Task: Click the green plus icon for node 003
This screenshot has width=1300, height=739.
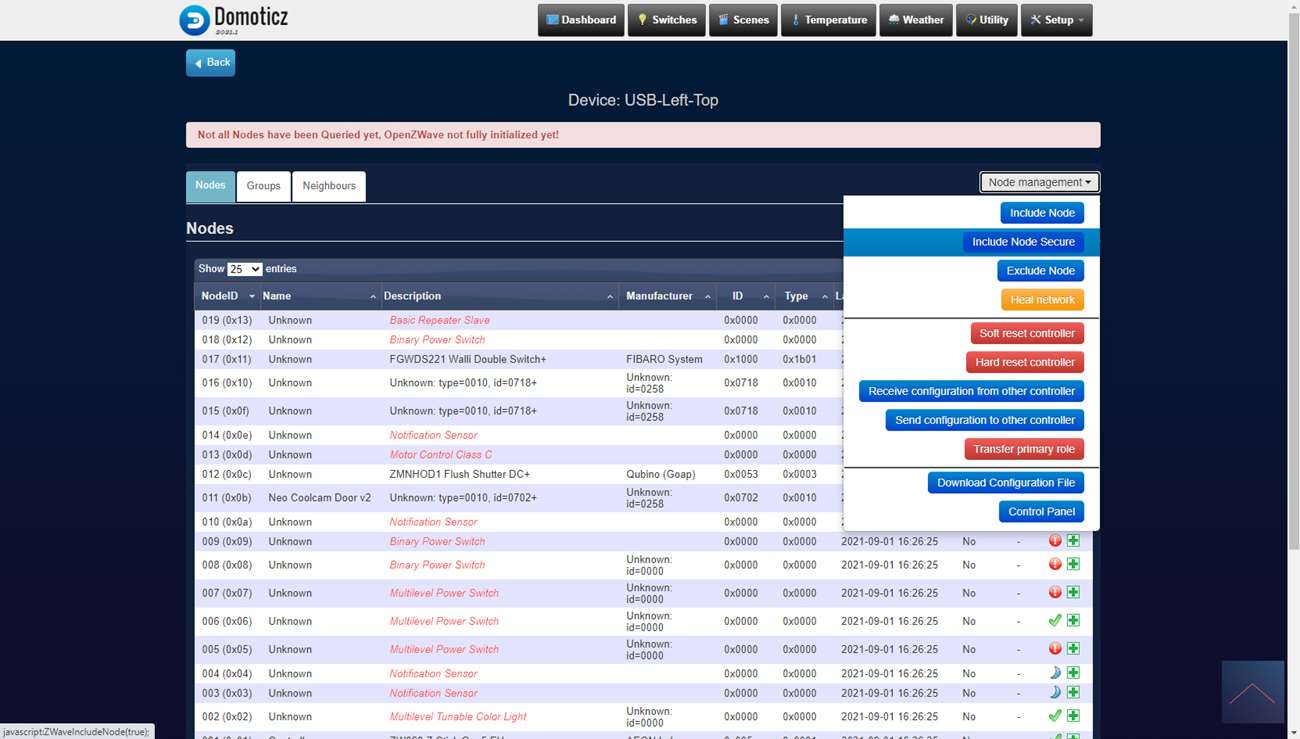Action: (x=1073, y=692)
